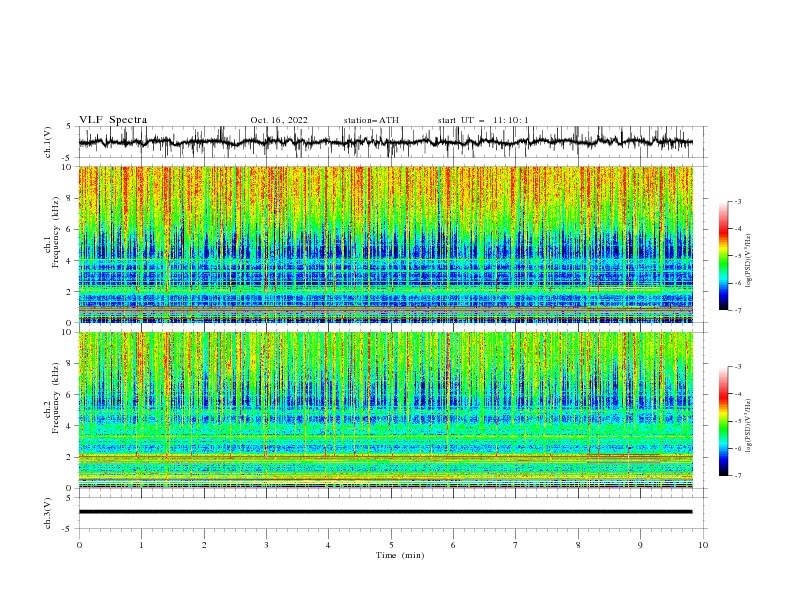Click the date 'Oct. 16, 2022'
This screenshot has width=792, height=612.
coord(279,120)
